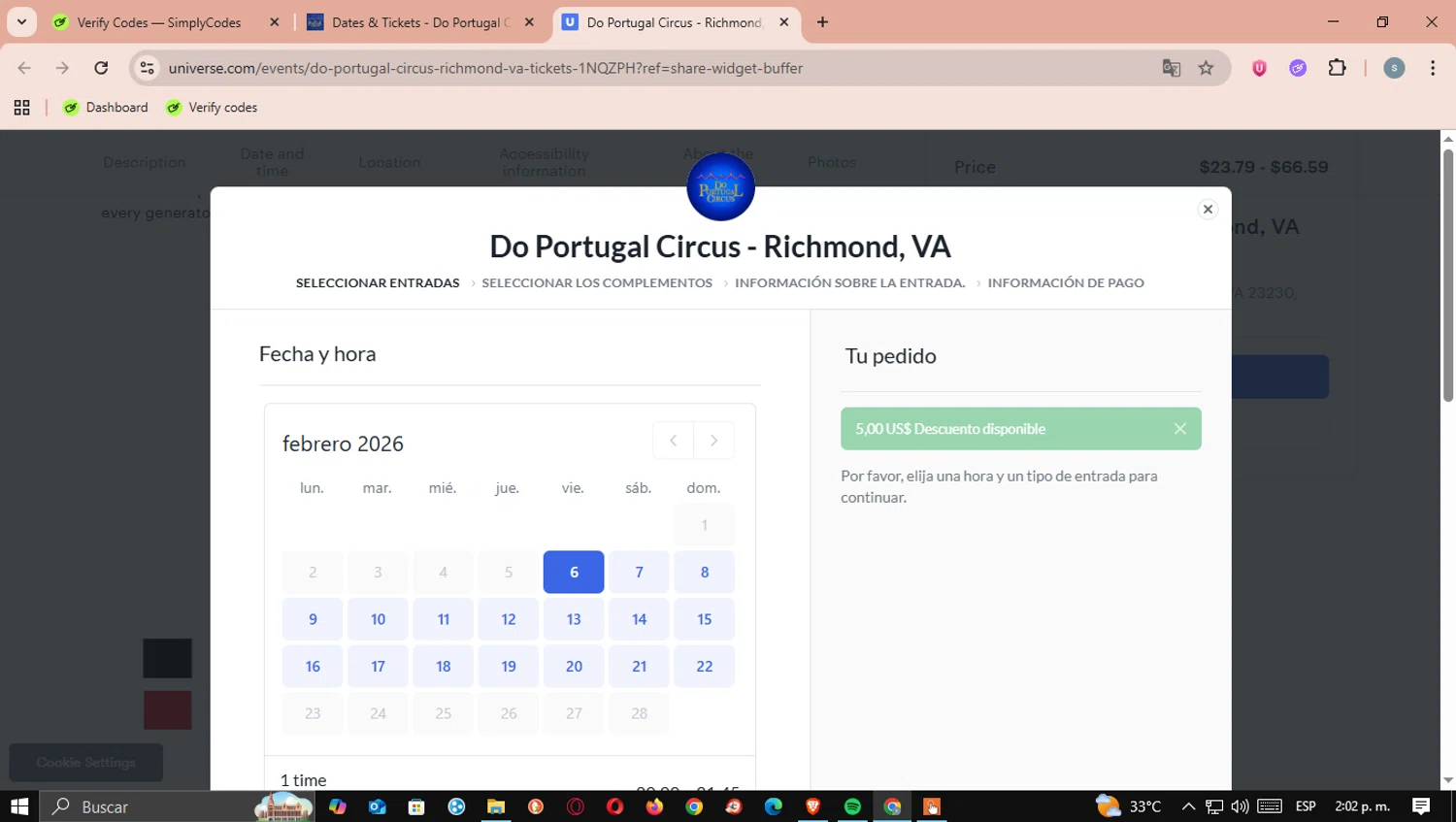
Task: Open the Extensions puzzle icon
Action: [x=1337, y=68]
